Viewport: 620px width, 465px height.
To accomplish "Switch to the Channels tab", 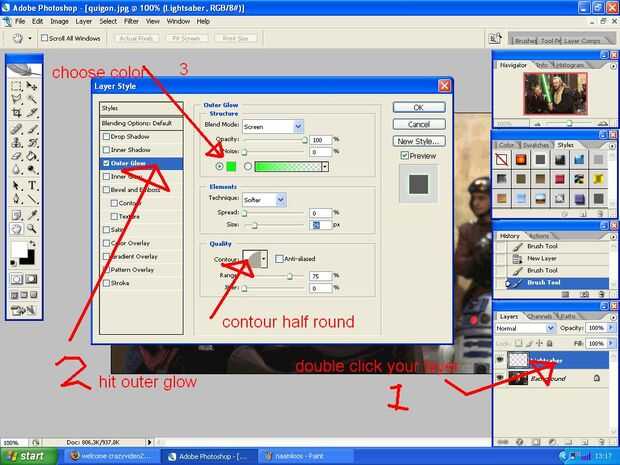I will point(540,316).
